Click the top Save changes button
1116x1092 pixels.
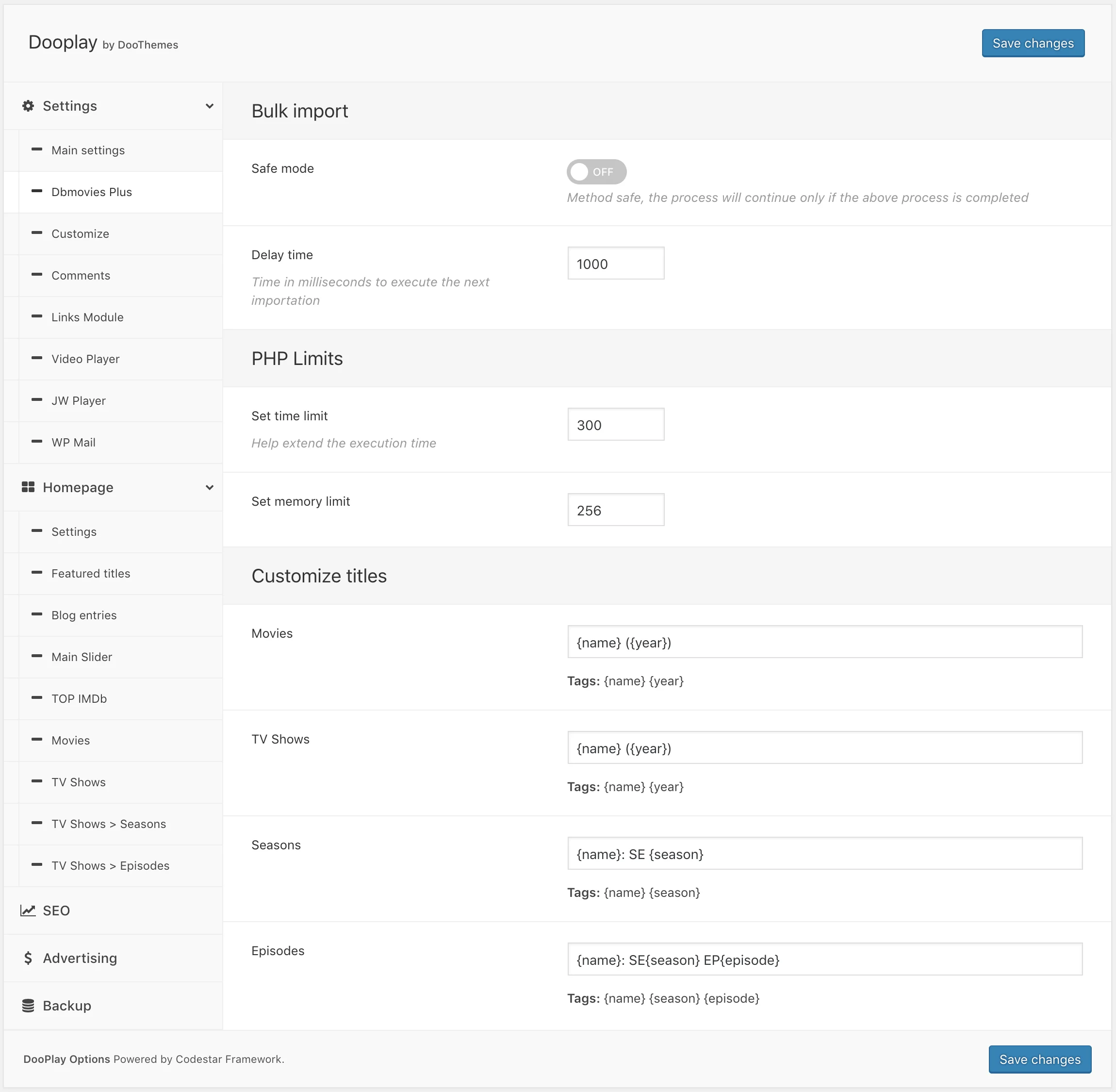[x=1033, y=43]
